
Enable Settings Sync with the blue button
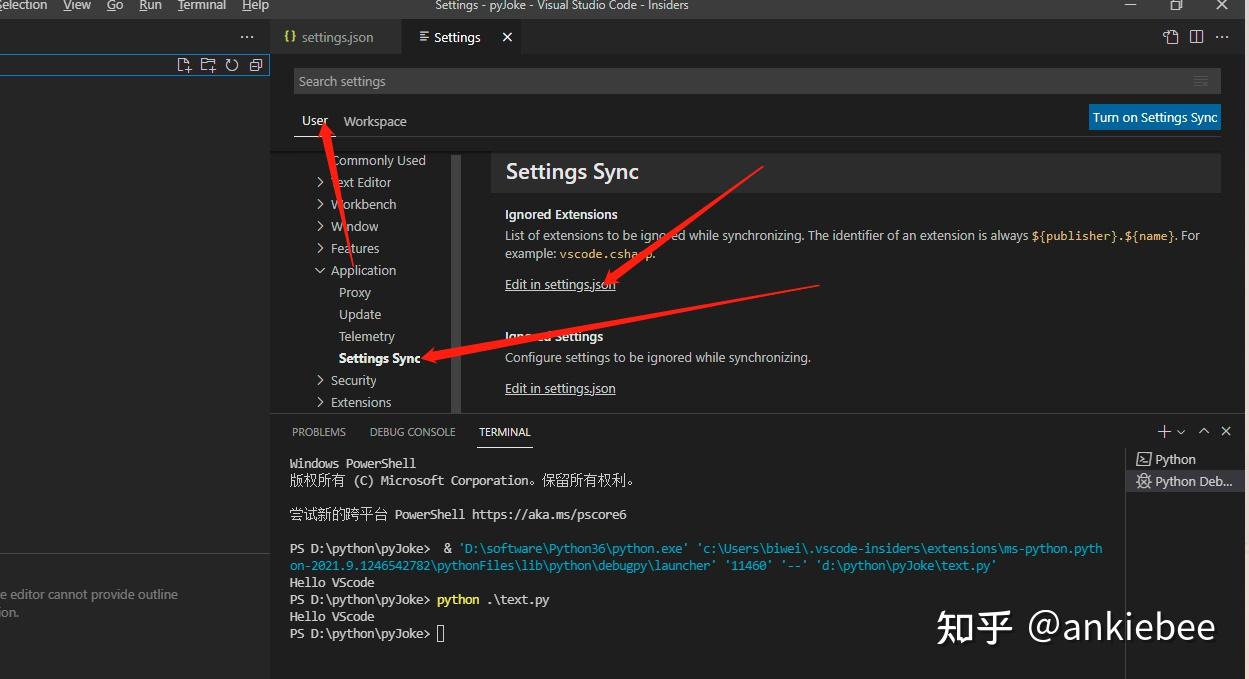click(x=1154, y=117)
